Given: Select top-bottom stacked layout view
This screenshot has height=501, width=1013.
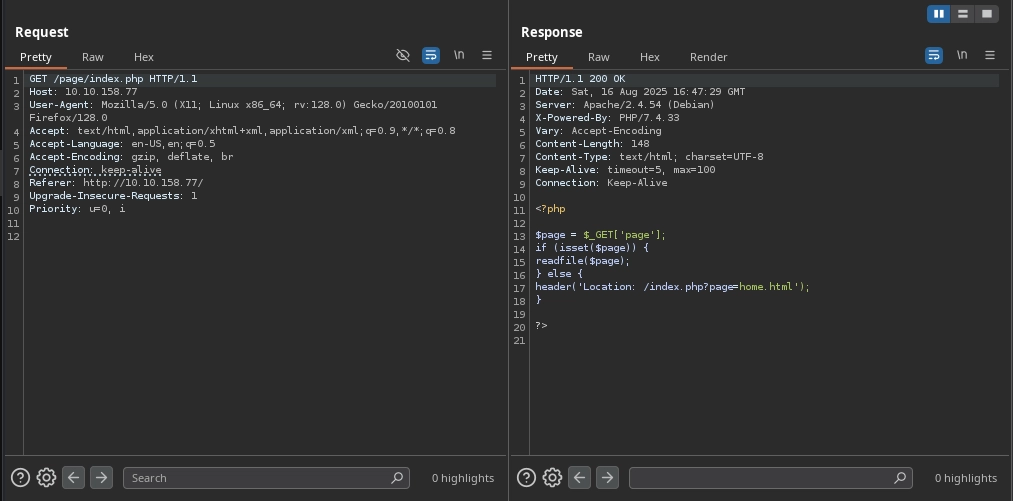Looking at the screenshot, I should 962,14.
